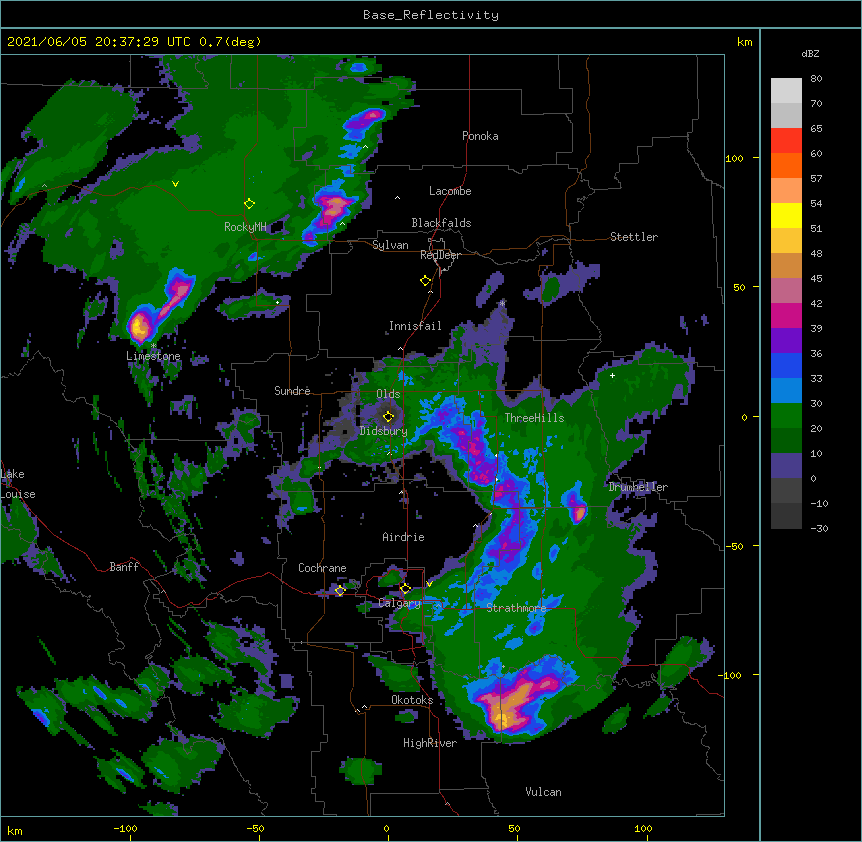Click the yellow 54 dBZ legend color
The width and height of the screenshot is (862, 842).
pos(786,215)
